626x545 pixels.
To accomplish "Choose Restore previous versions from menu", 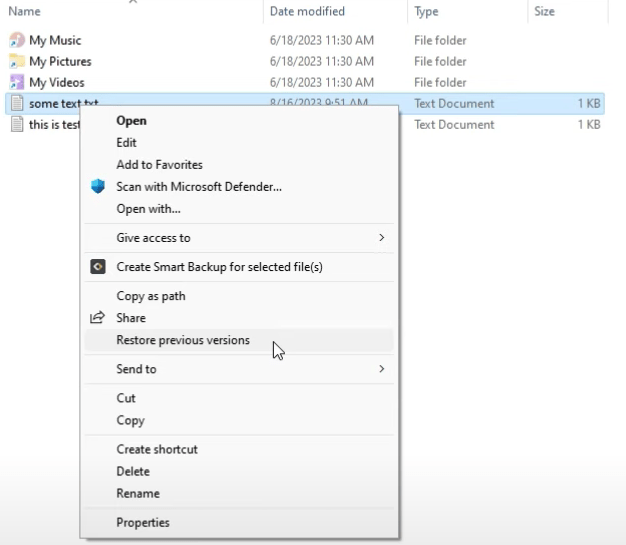I will (x=183, y=340).
